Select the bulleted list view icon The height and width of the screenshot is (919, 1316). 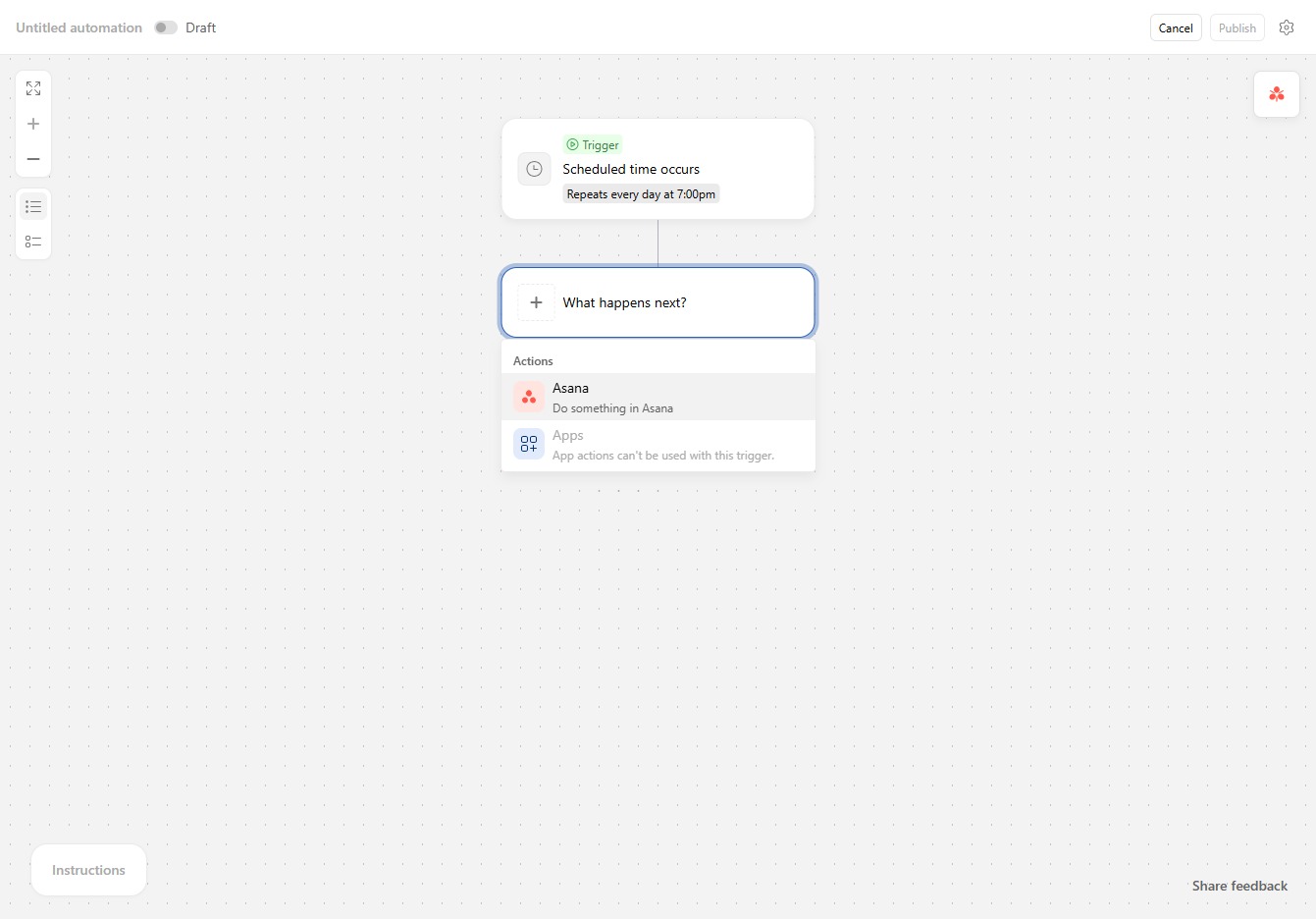pos(33,206)
